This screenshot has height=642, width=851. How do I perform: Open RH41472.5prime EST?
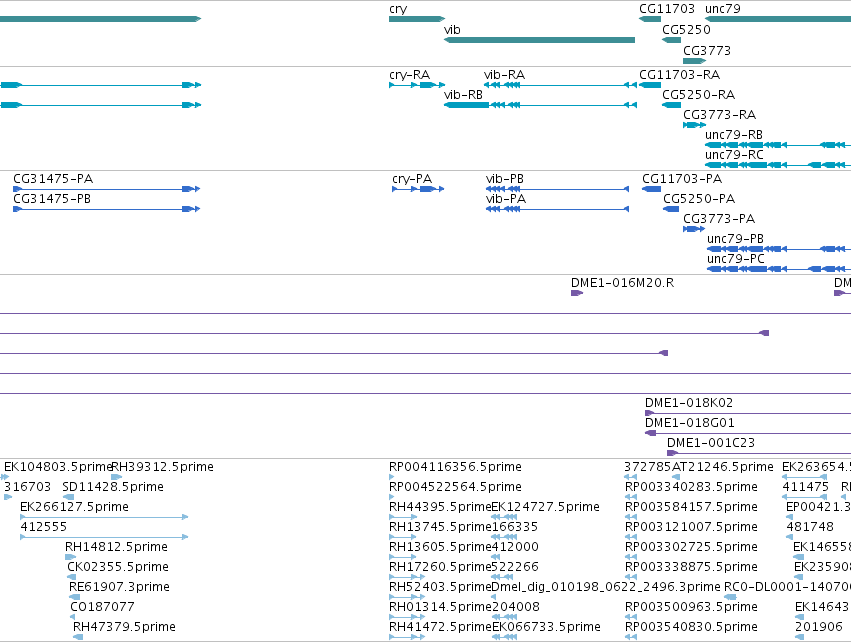click(x=407, y=637)
